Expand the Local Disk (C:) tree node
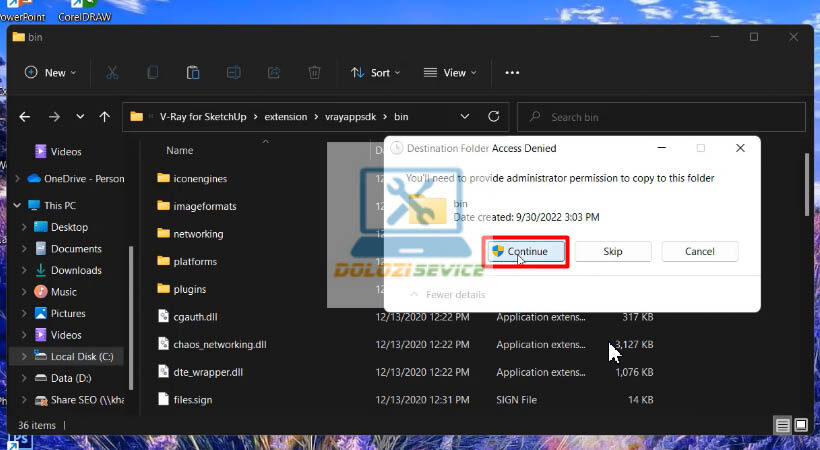The width and height of the screenshot is (820, 450). pyautogui.click(x=24, y=357)
